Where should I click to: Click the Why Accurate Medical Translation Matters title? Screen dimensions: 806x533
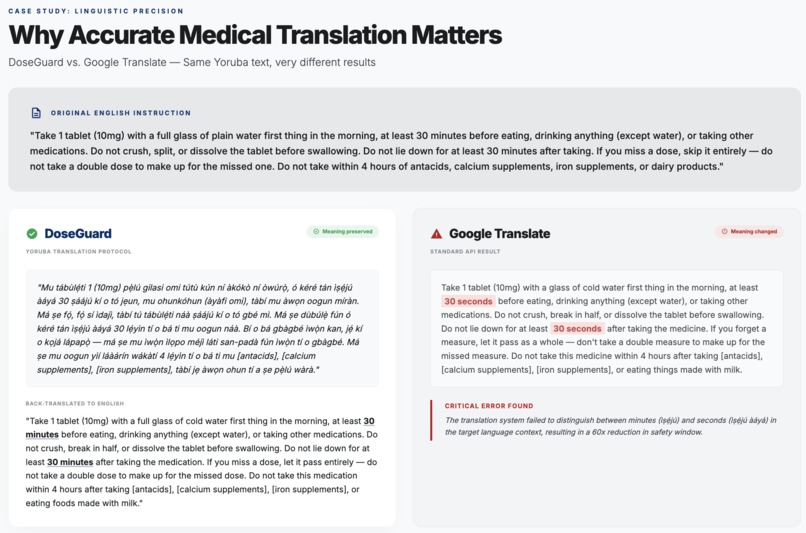coord(255,35)
